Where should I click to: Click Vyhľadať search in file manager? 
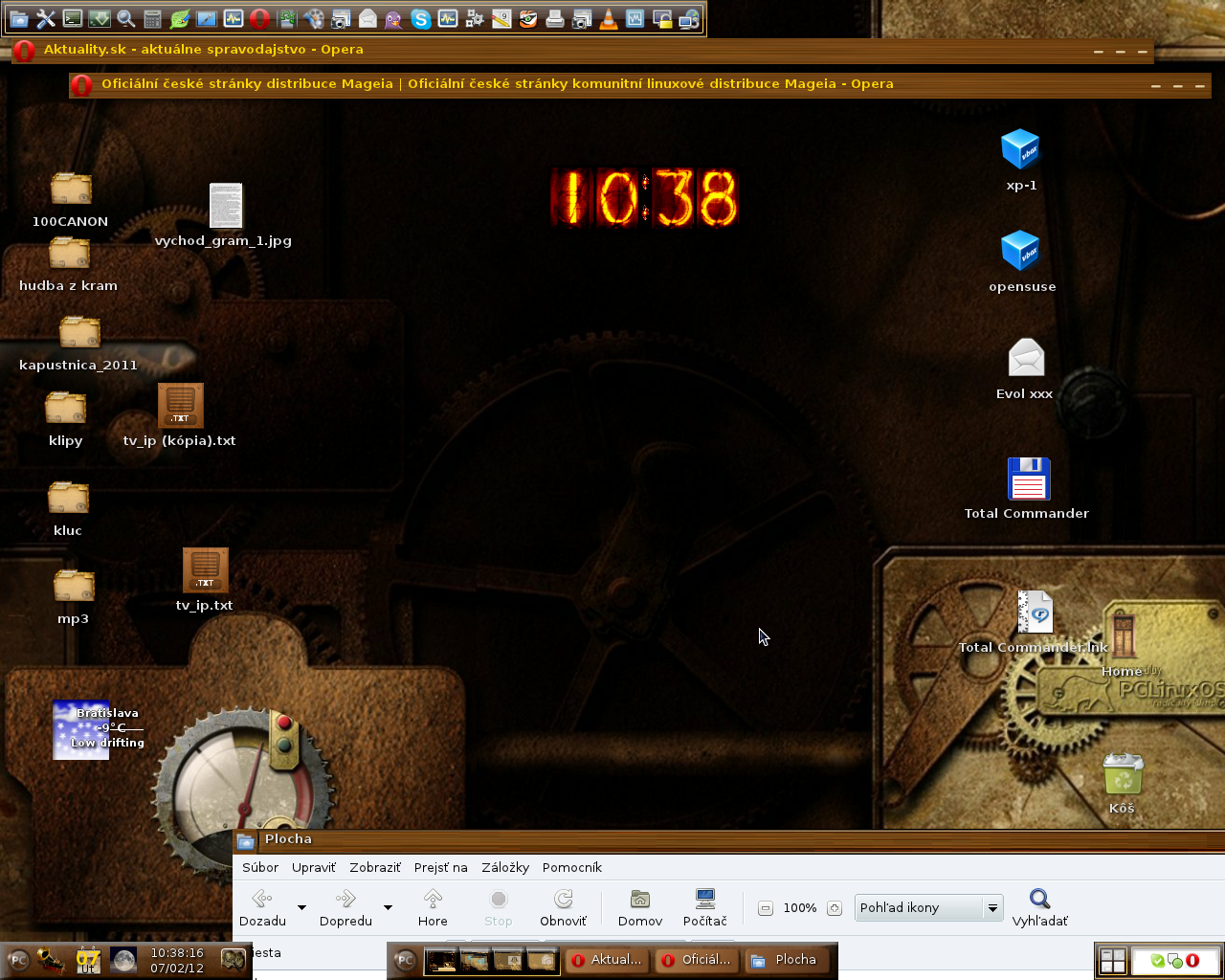coord(1039,907)
